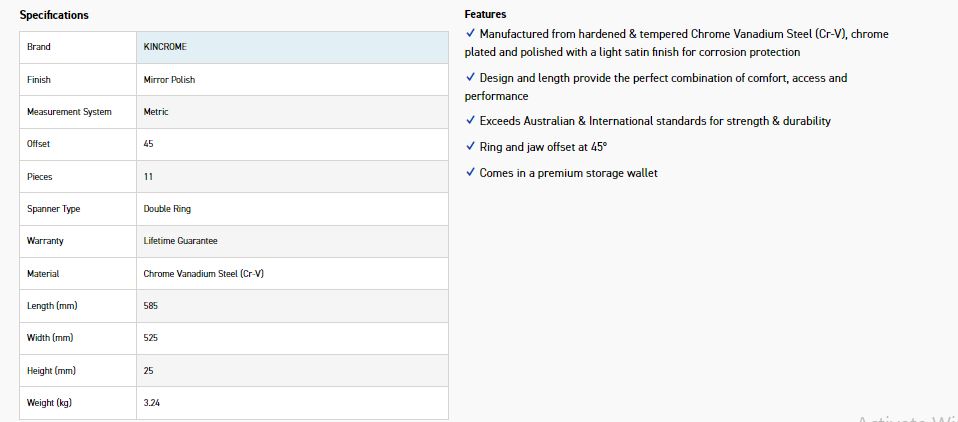Click the Pieces row label
This screenshot has height=422, width=958.
coord(40,177)
